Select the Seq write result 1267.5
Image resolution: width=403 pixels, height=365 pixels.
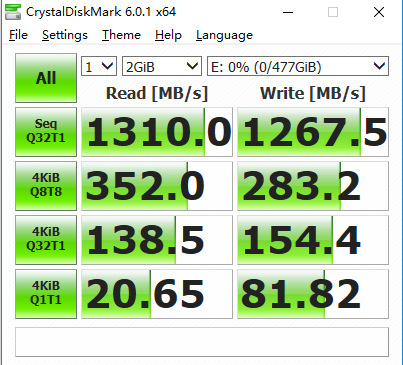(313, 132)
